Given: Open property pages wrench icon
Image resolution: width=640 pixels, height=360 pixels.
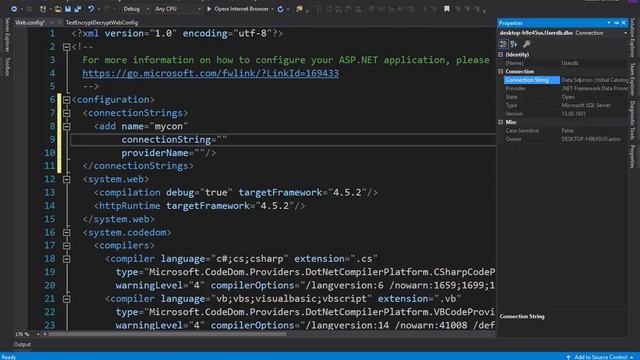Looking at the screenshot, I should pos(527,44).
